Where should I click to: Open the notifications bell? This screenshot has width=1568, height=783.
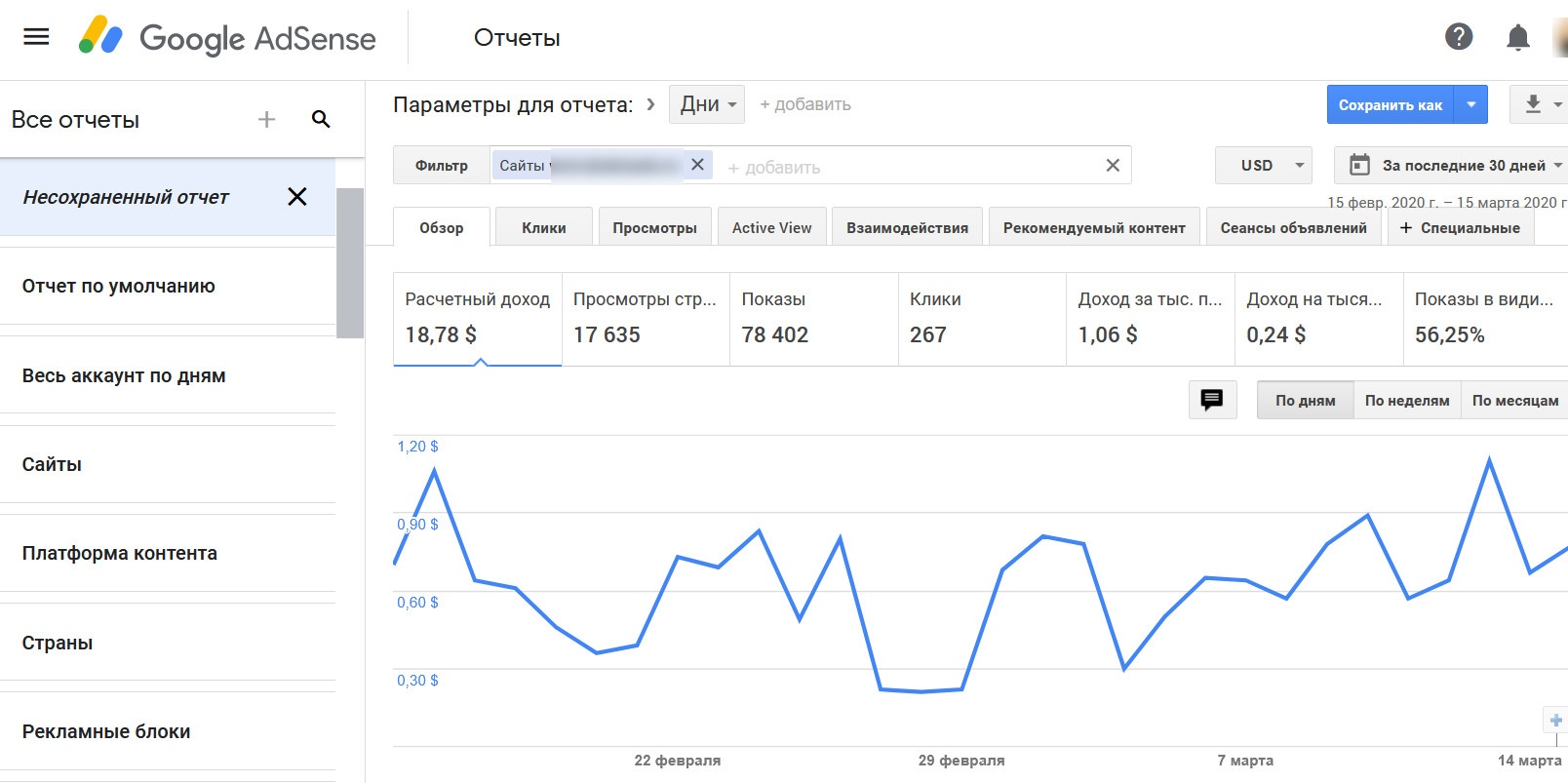(x=1517, y=38)
